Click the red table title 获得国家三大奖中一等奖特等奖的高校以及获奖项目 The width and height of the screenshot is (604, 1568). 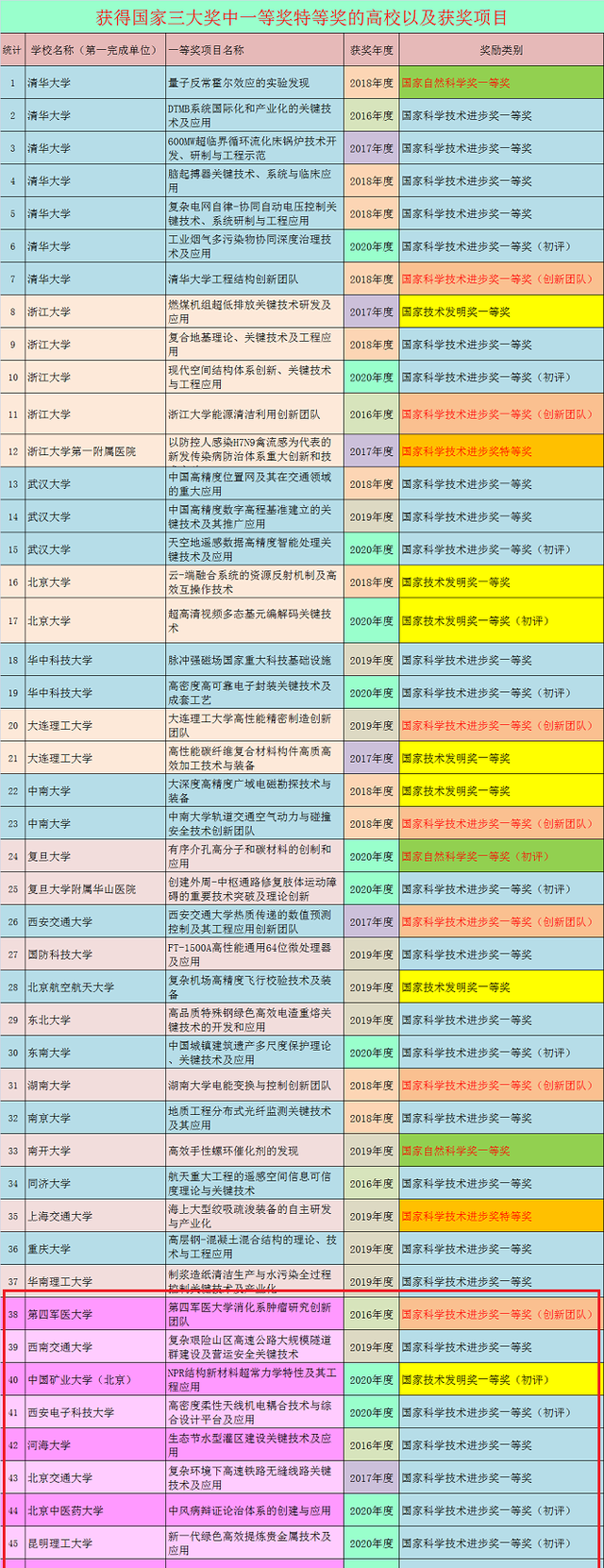coord(302,17)
